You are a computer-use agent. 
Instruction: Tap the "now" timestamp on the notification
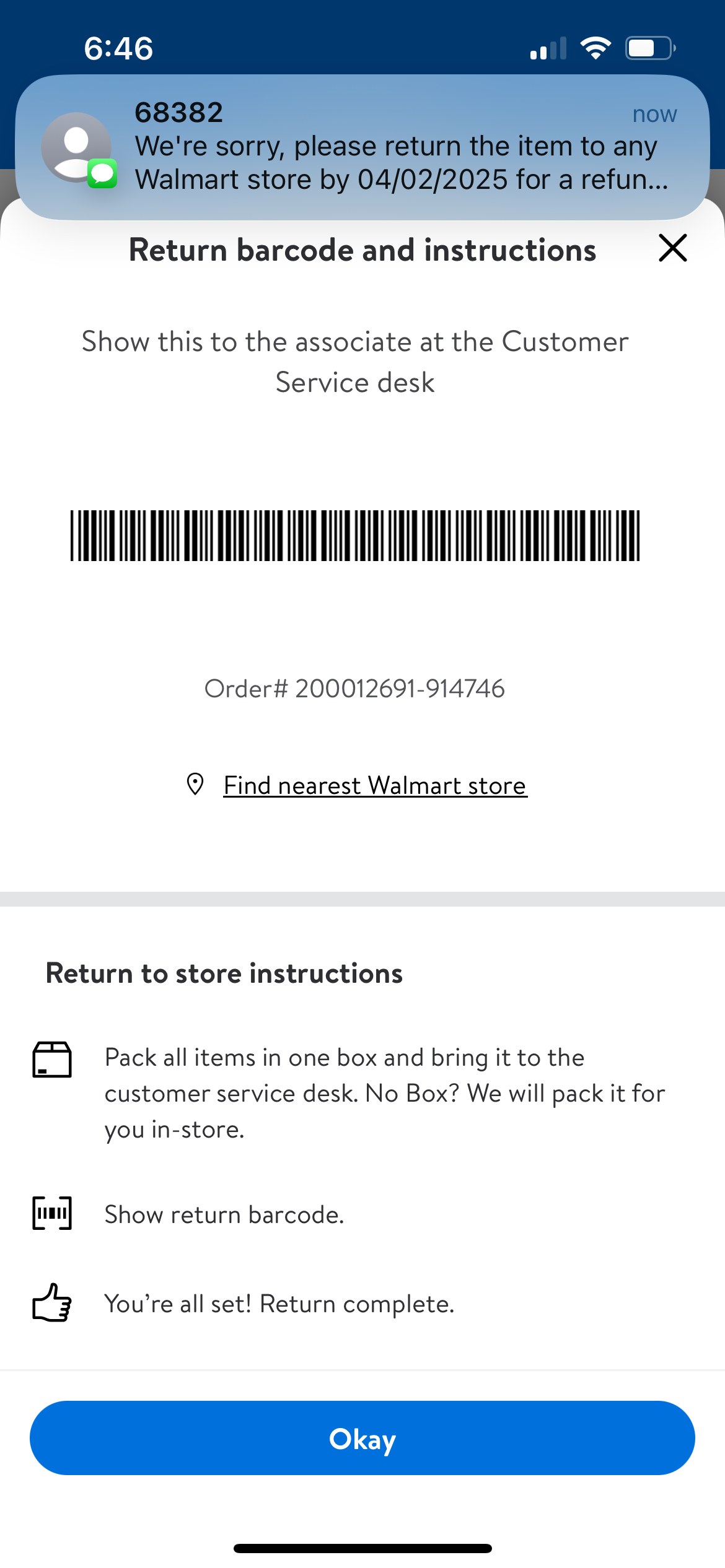click(654, 114)
